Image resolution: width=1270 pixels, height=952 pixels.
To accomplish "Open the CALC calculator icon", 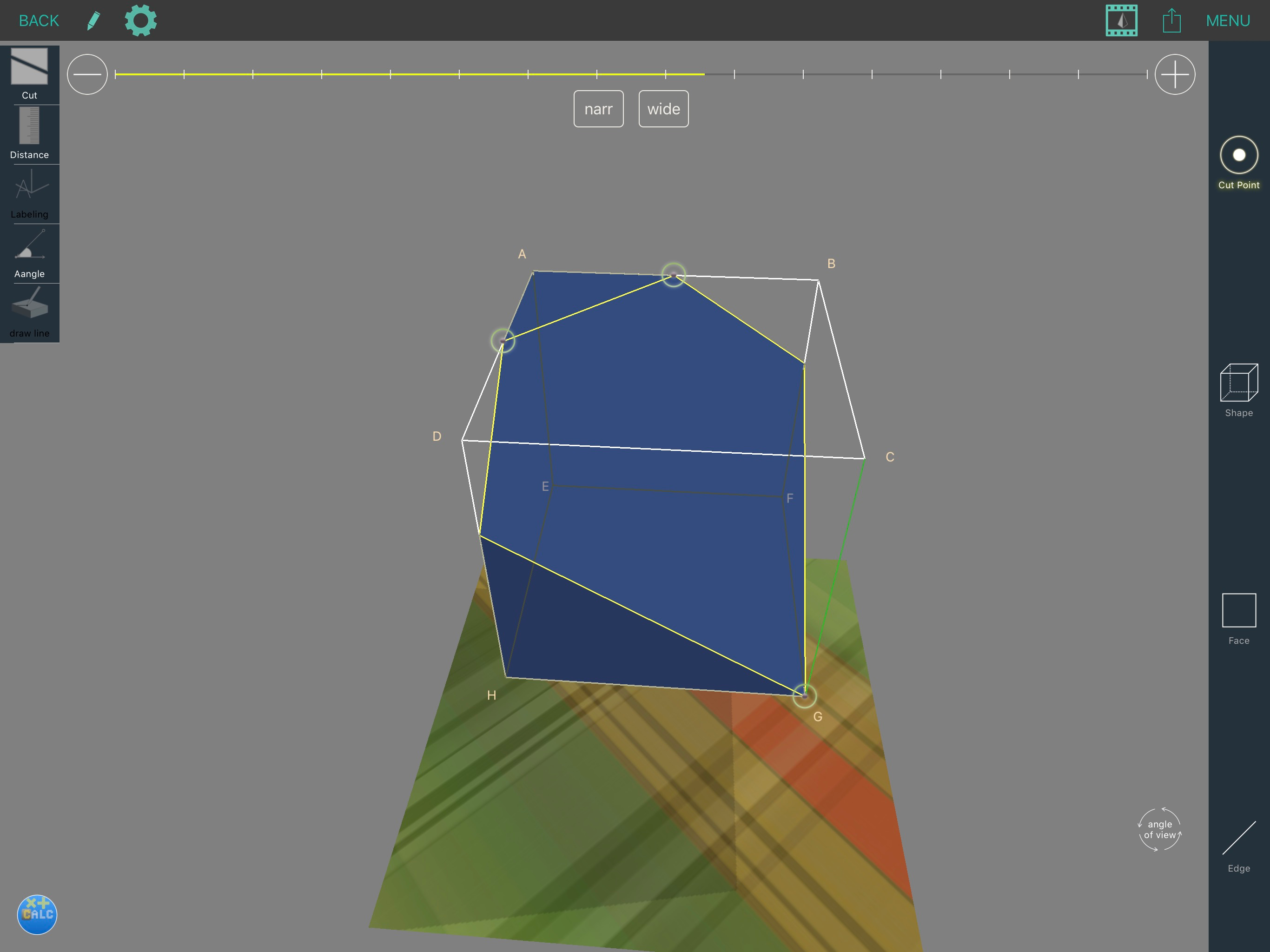I will tap(37, 915).
